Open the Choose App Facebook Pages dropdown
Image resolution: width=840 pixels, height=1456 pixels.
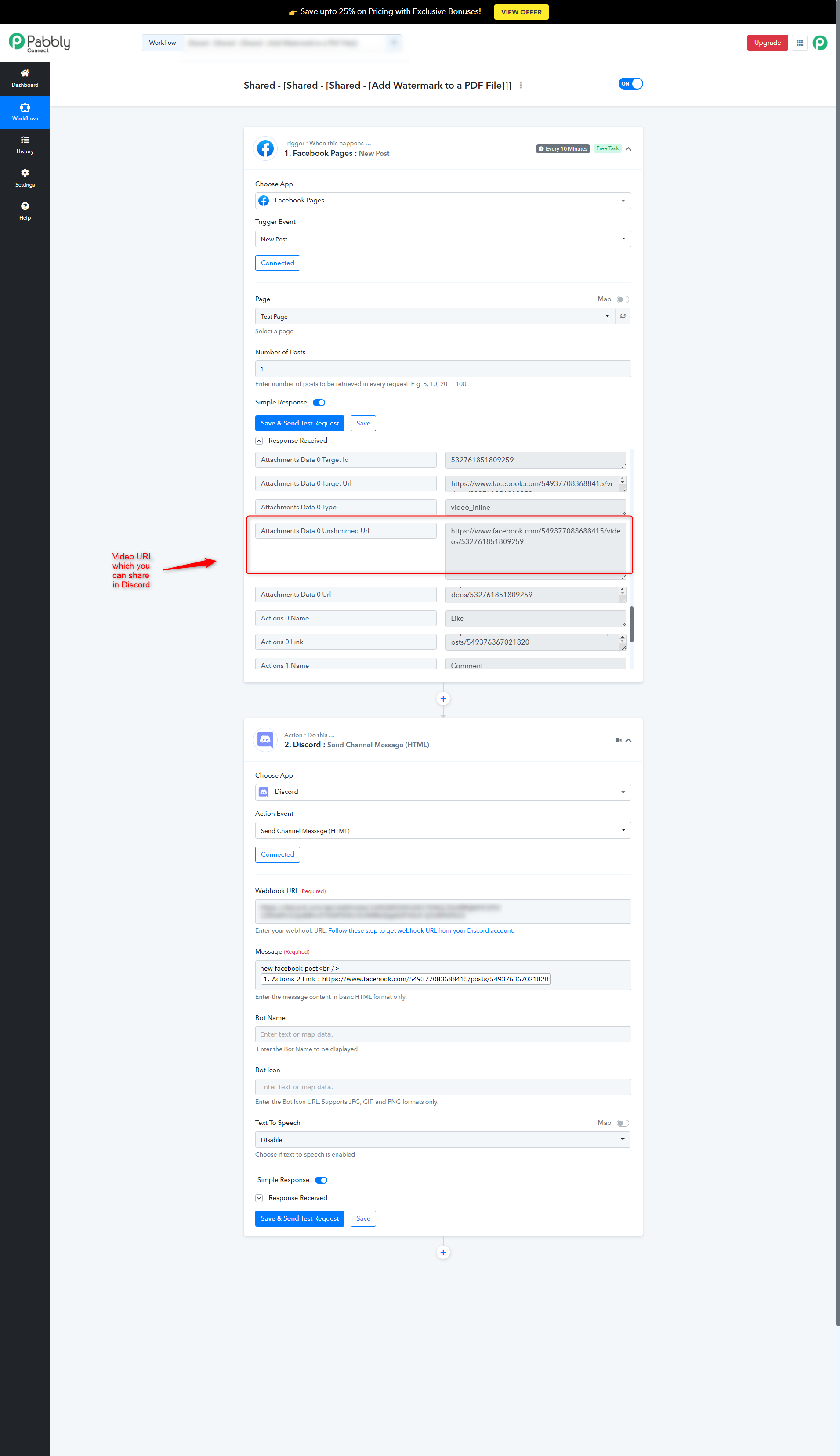pyautogui.click(x=443, y=201)
